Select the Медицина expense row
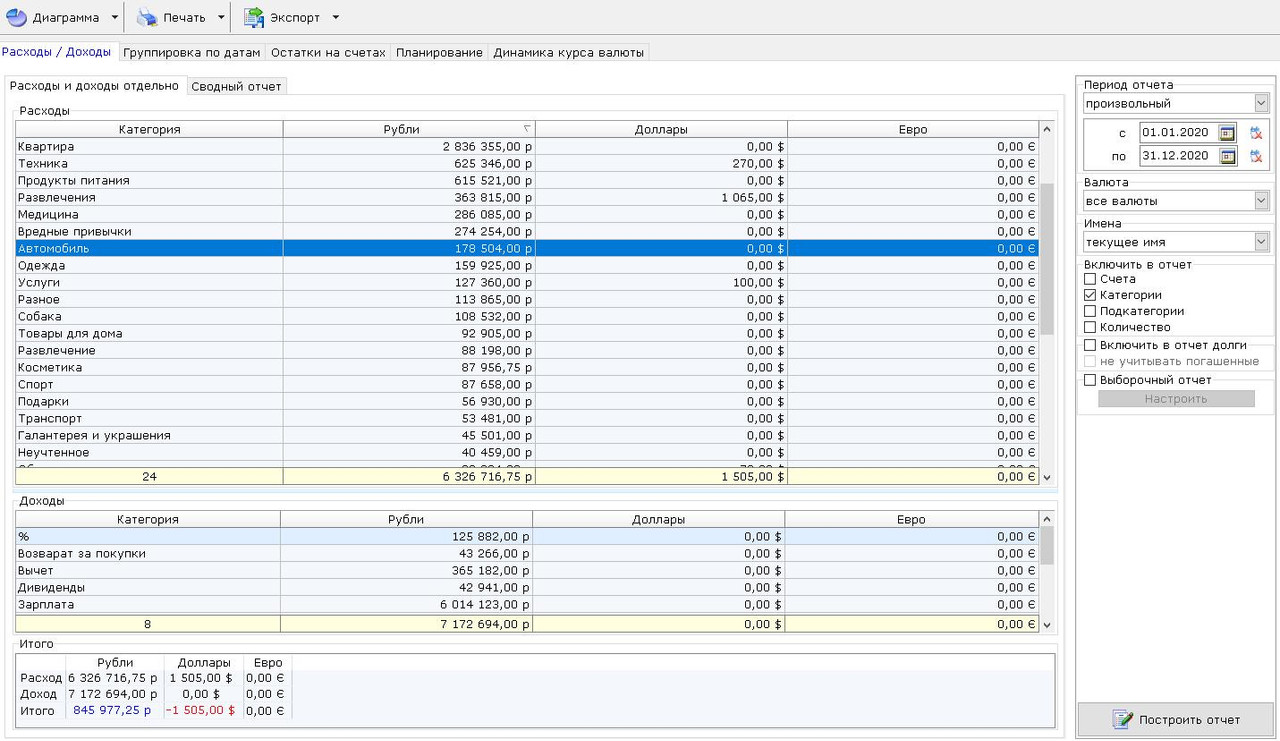The width and height of the screenshot is (1280, 741). (527, 214)
